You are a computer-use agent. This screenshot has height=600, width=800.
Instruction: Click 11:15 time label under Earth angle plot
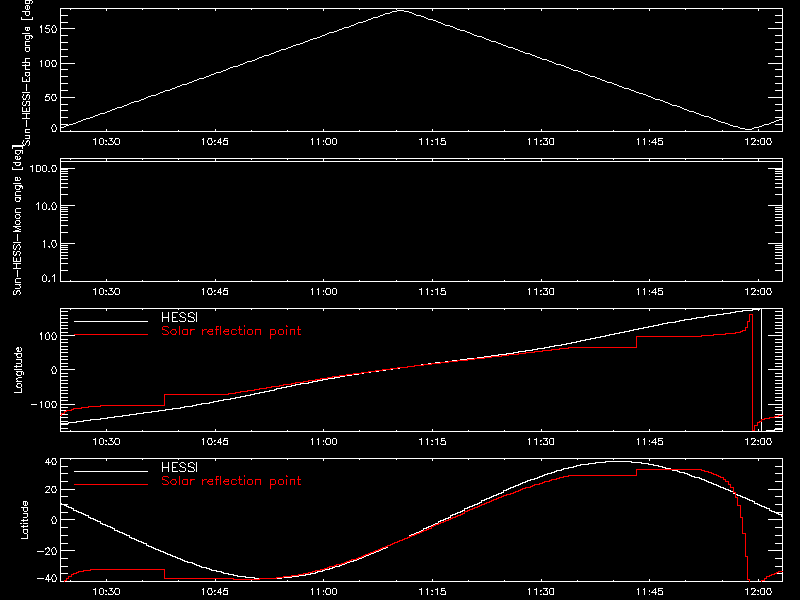(432, 142)
